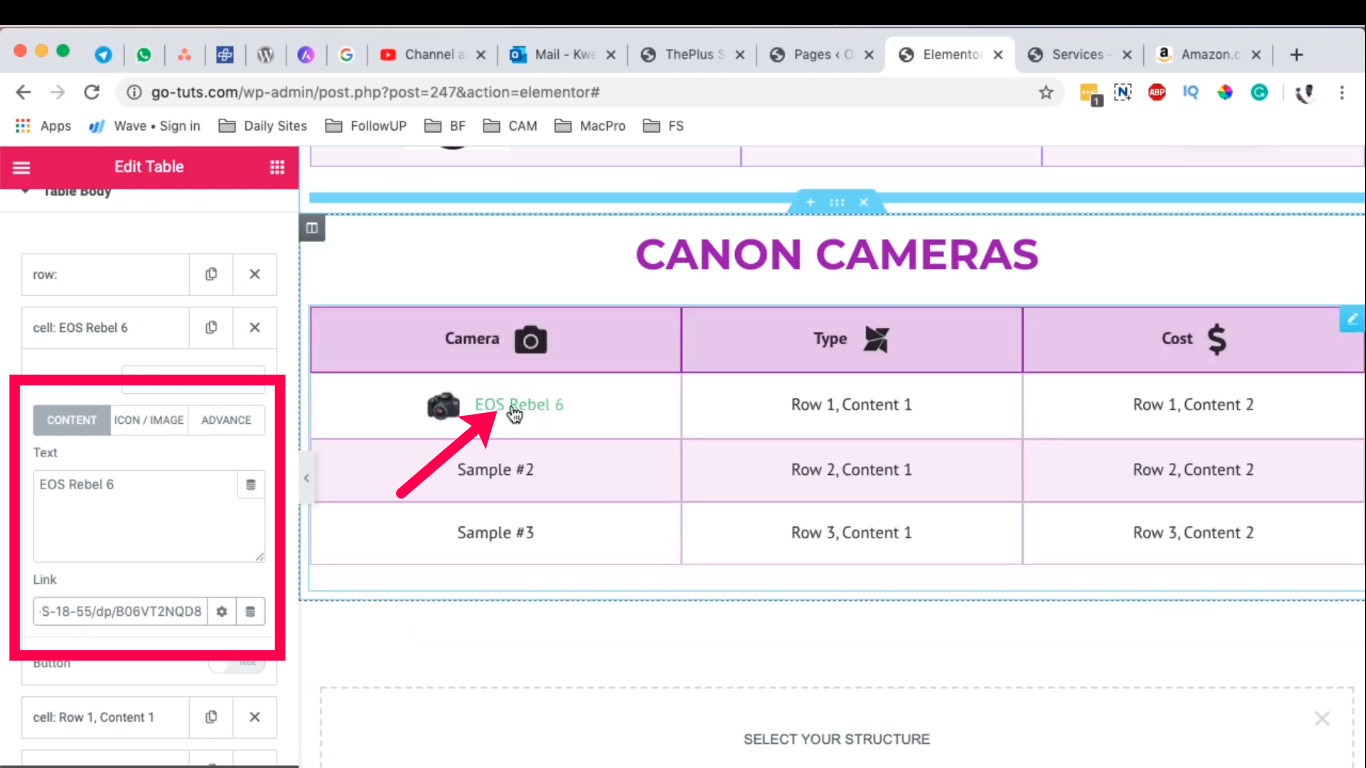The image size is (1366, 768).
Task: Open dynamic tags for the Text field
Action: point(251,485)
